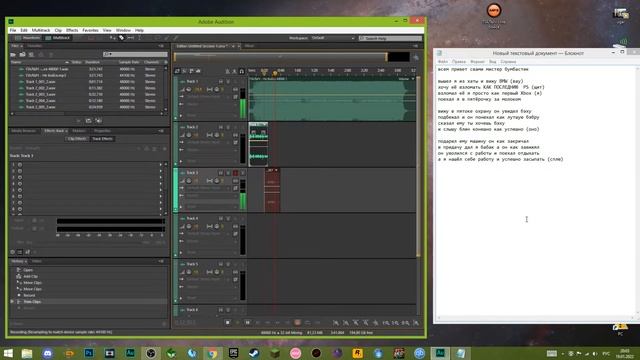Screen dimensions: 640x360
Task: Click the Search Help input field
Action: coord(390,38)
